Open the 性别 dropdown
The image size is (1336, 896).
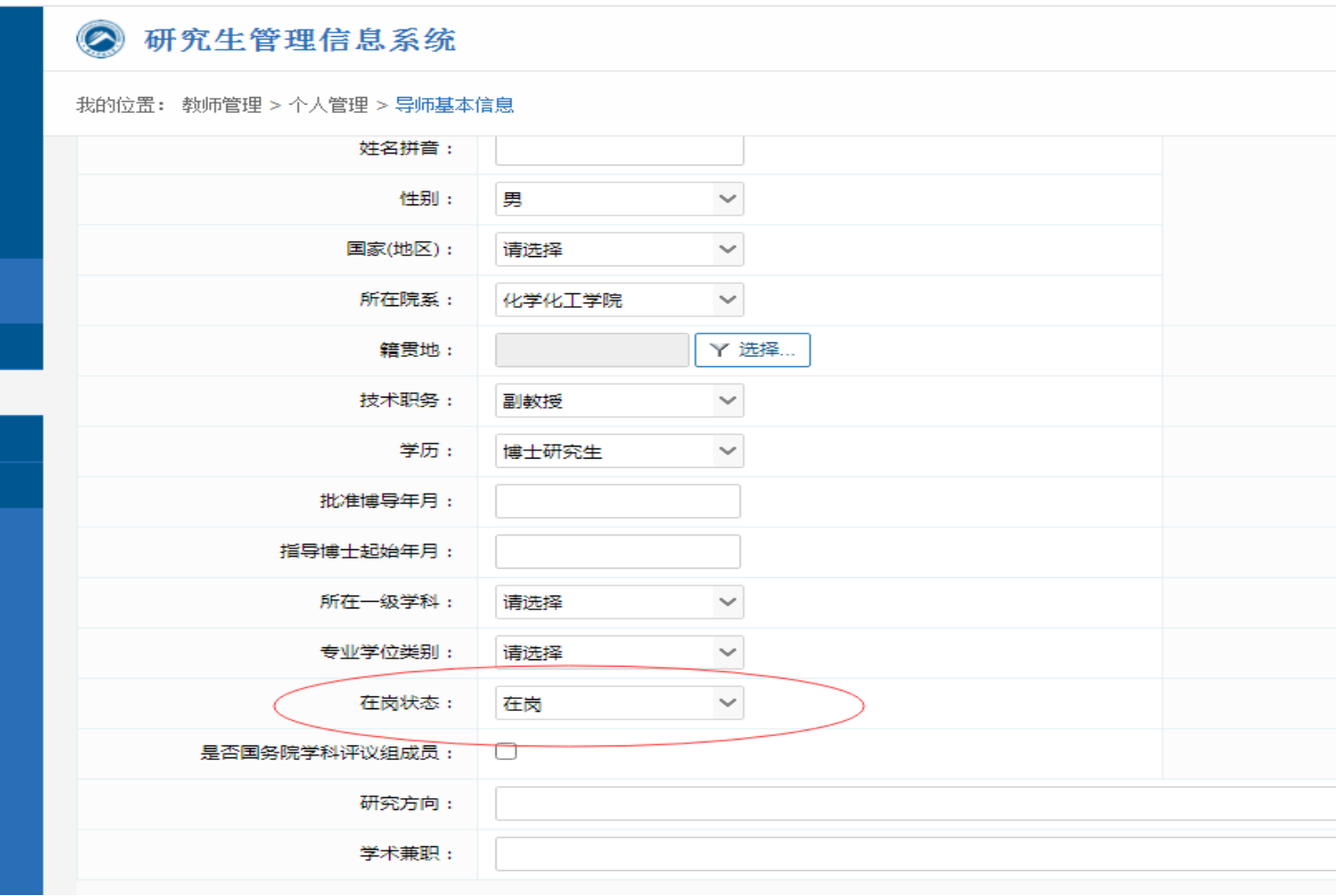pos(619,200)
